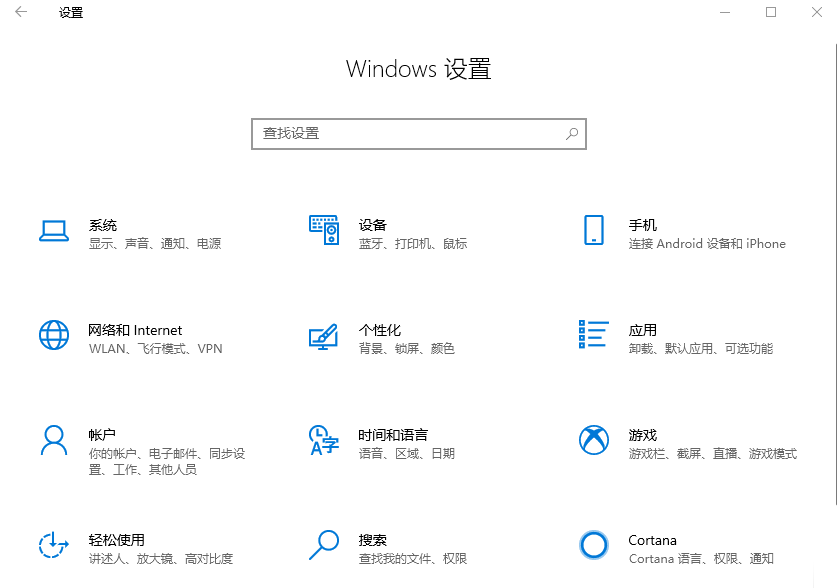Image resolution: width=837 pixels, height=588 pixels.
Task: Click the text 背景、锁屏、颜色
Action: click(x=407, y=349)
